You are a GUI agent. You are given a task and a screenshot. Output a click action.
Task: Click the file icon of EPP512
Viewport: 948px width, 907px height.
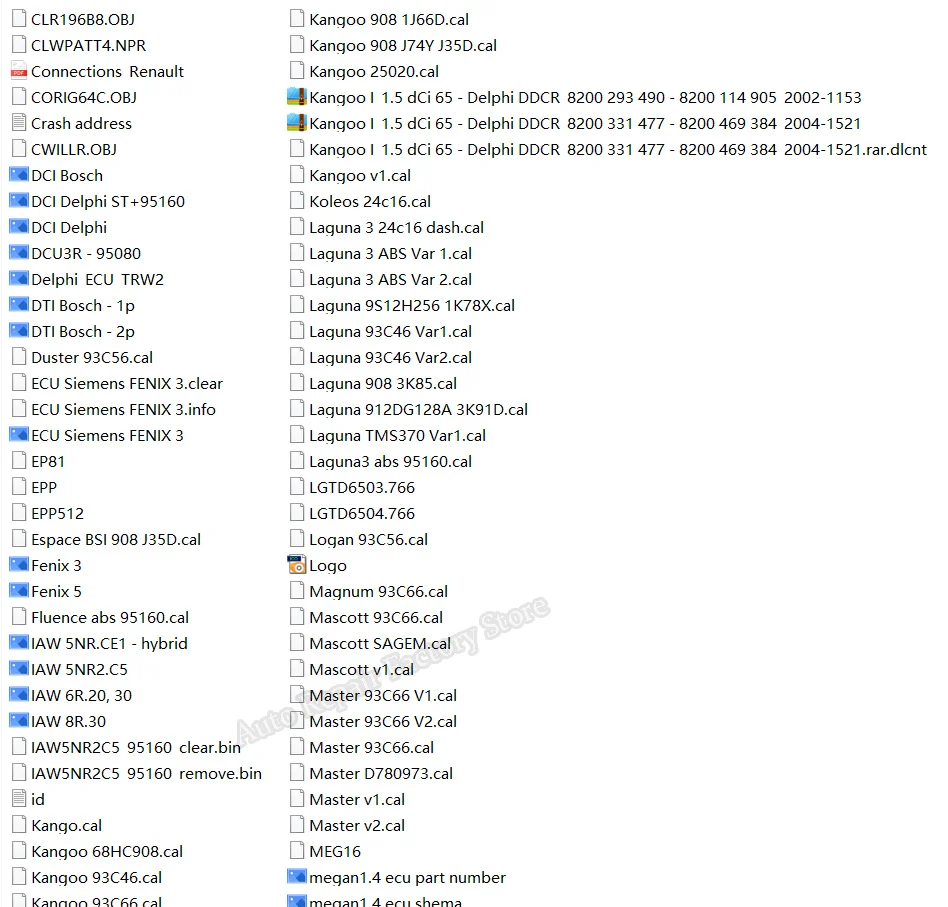click(19, 513)
